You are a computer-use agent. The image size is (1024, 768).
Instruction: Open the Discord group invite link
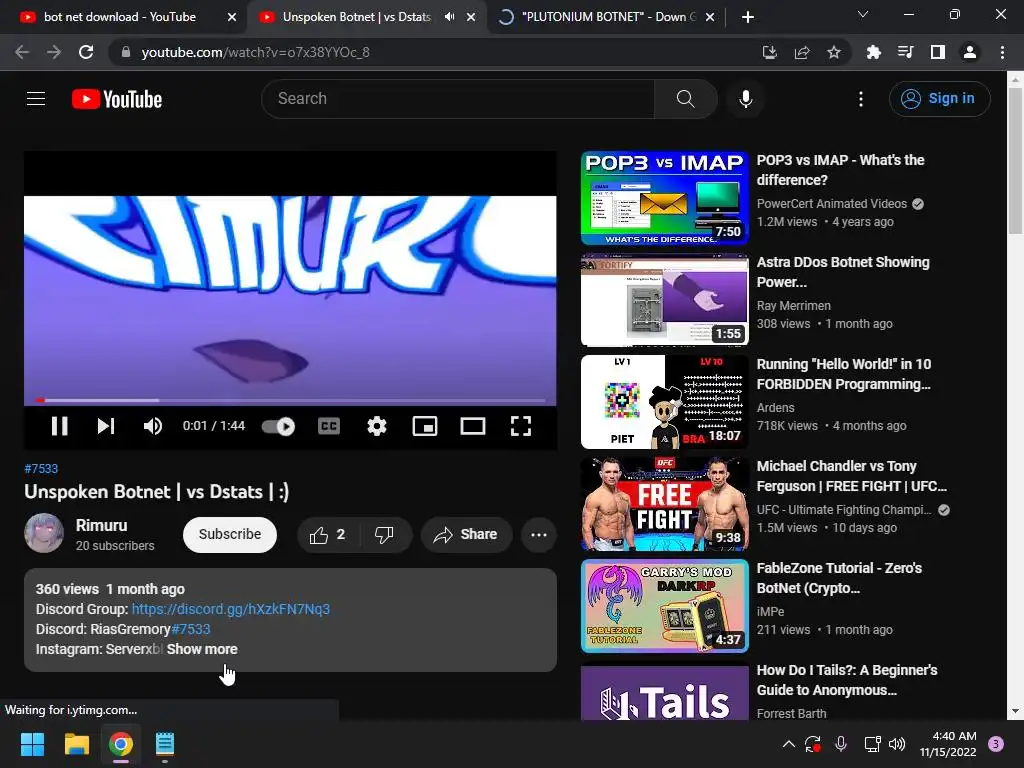(x=231, y=609)
